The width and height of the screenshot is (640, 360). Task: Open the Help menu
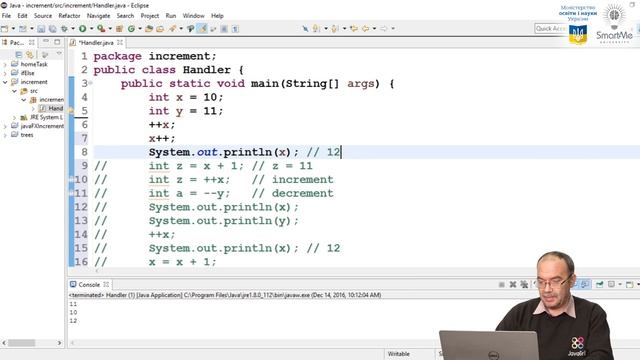pos(217,16)
